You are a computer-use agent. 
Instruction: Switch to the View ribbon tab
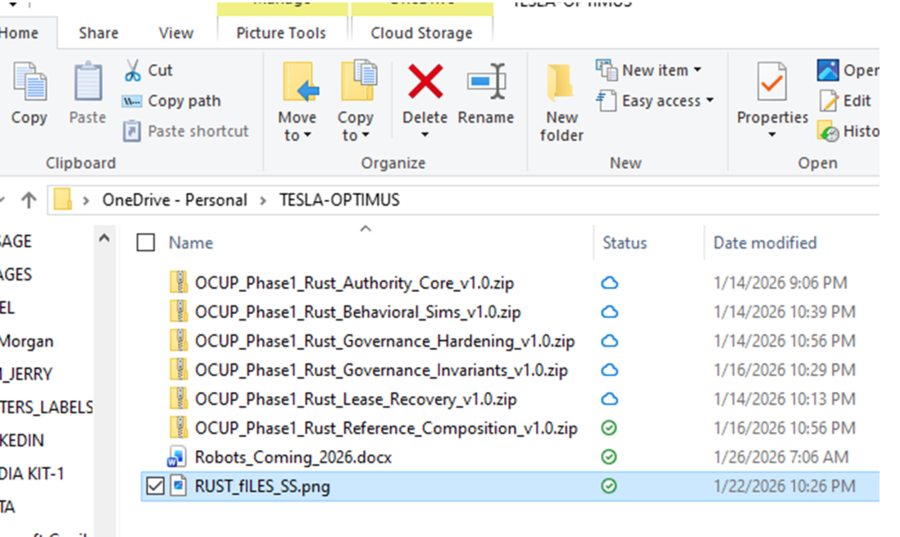pyautogui.click(x=176, y=33)
